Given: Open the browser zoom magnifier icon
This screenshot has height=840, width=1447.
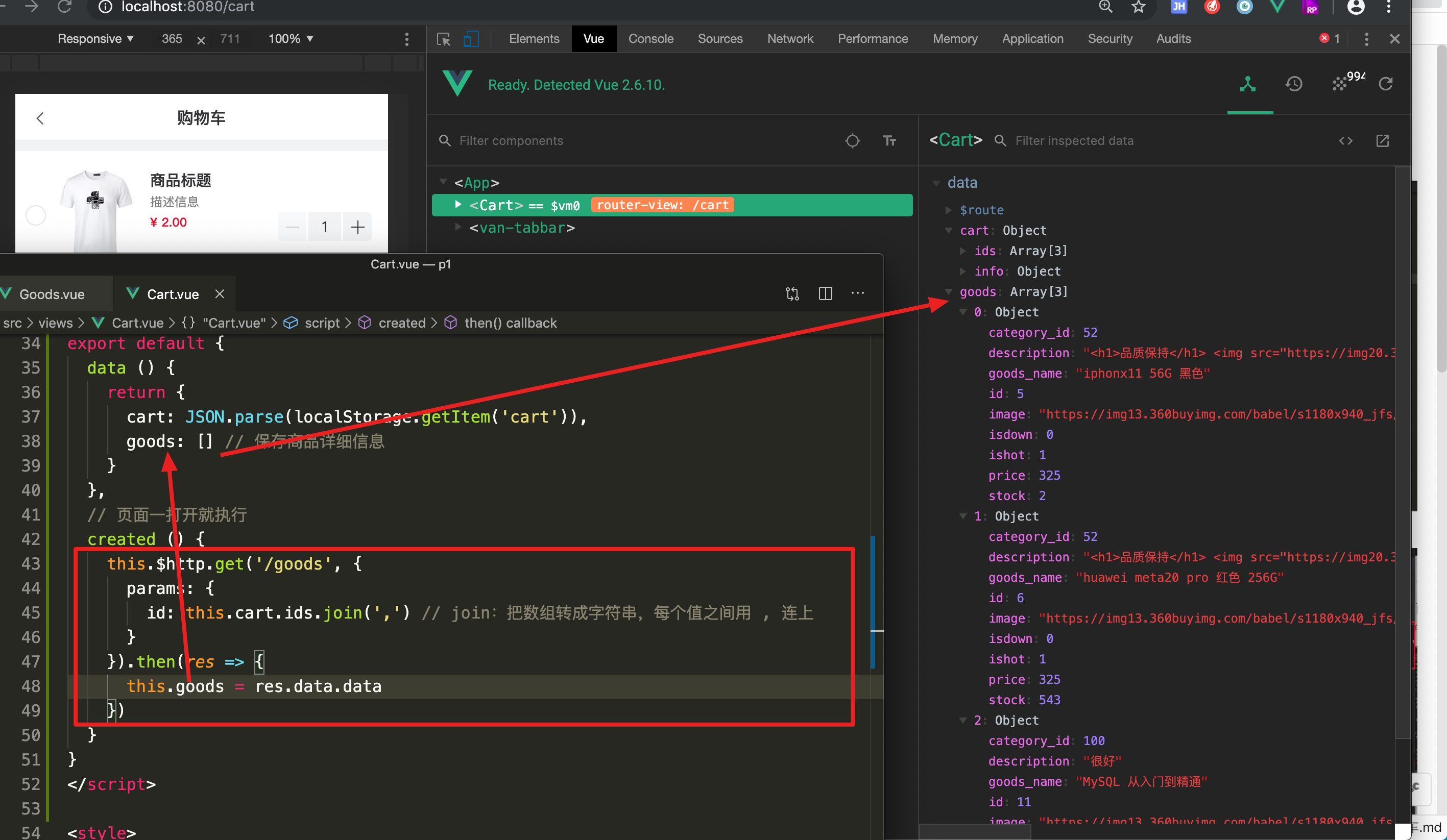Looking at the screenshot, I should pyautogui.click(x=1105, y=7).
